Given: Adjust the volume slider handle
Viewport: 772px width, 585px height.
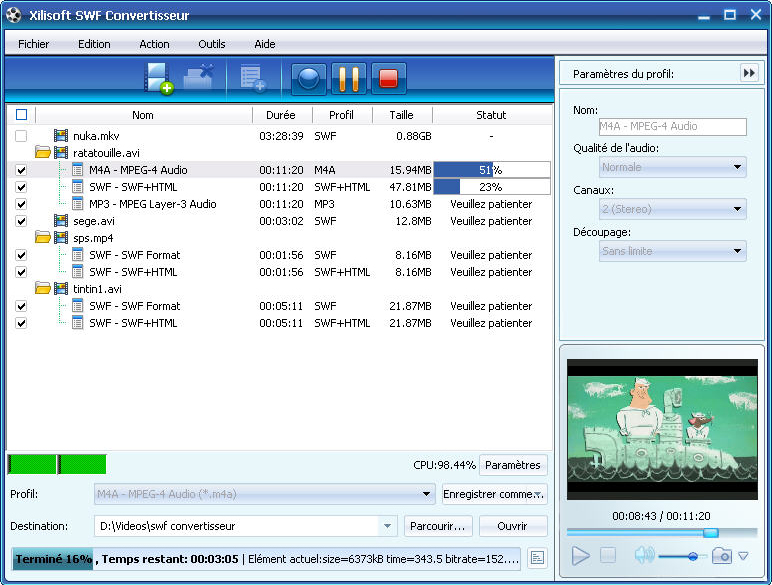Looking at the screenshot, I should click(693, 556).
